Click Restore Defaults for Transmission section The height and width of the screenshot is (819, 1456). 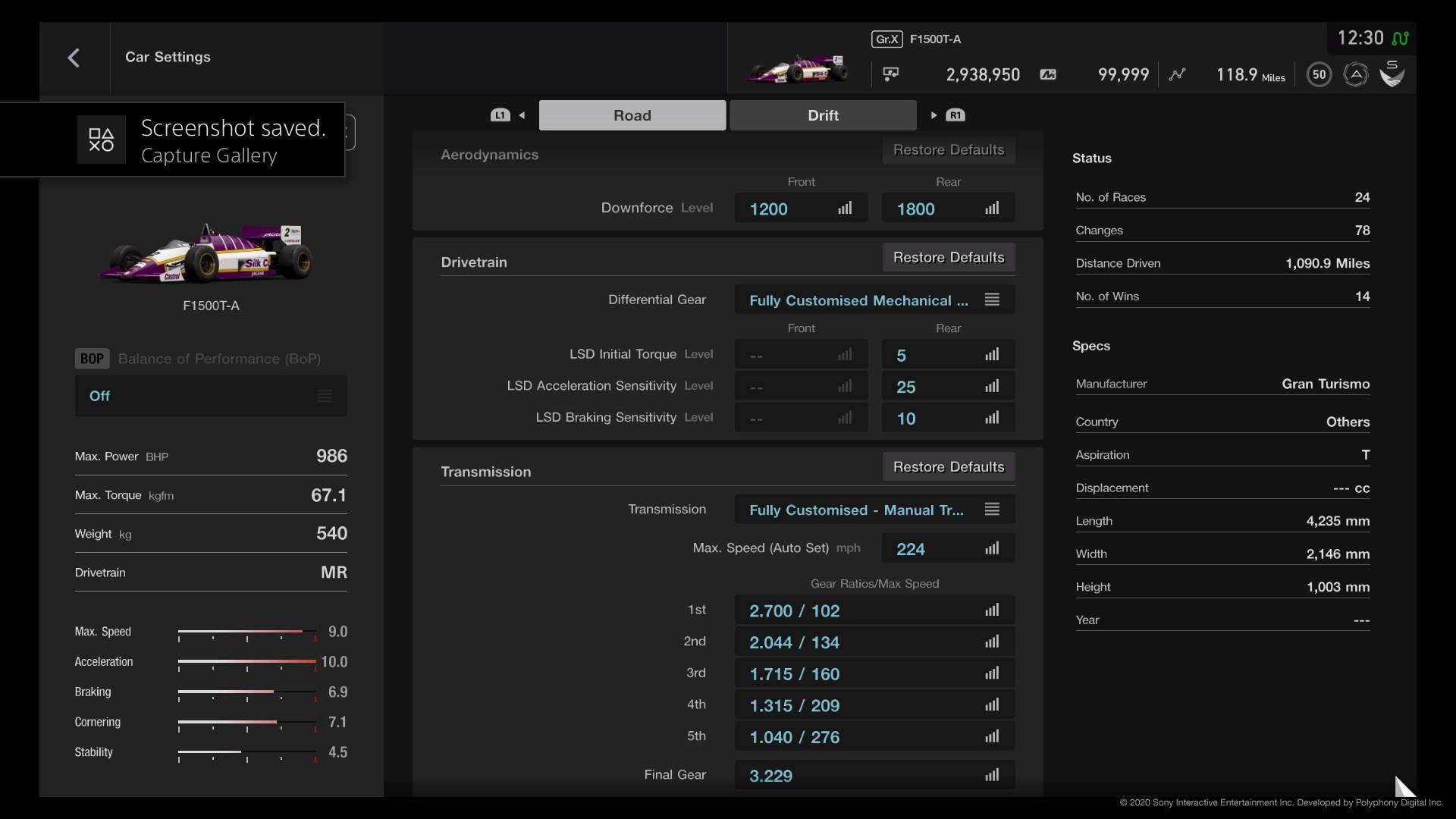click(x=948, y=466)
